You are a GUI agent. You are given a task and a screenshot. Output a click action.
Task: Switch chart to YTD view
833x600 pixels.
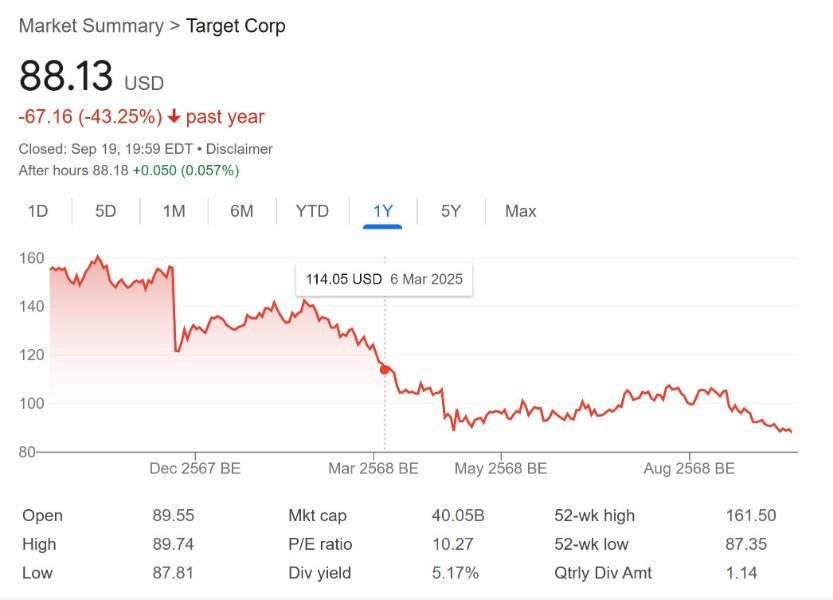tap(312, 211)
